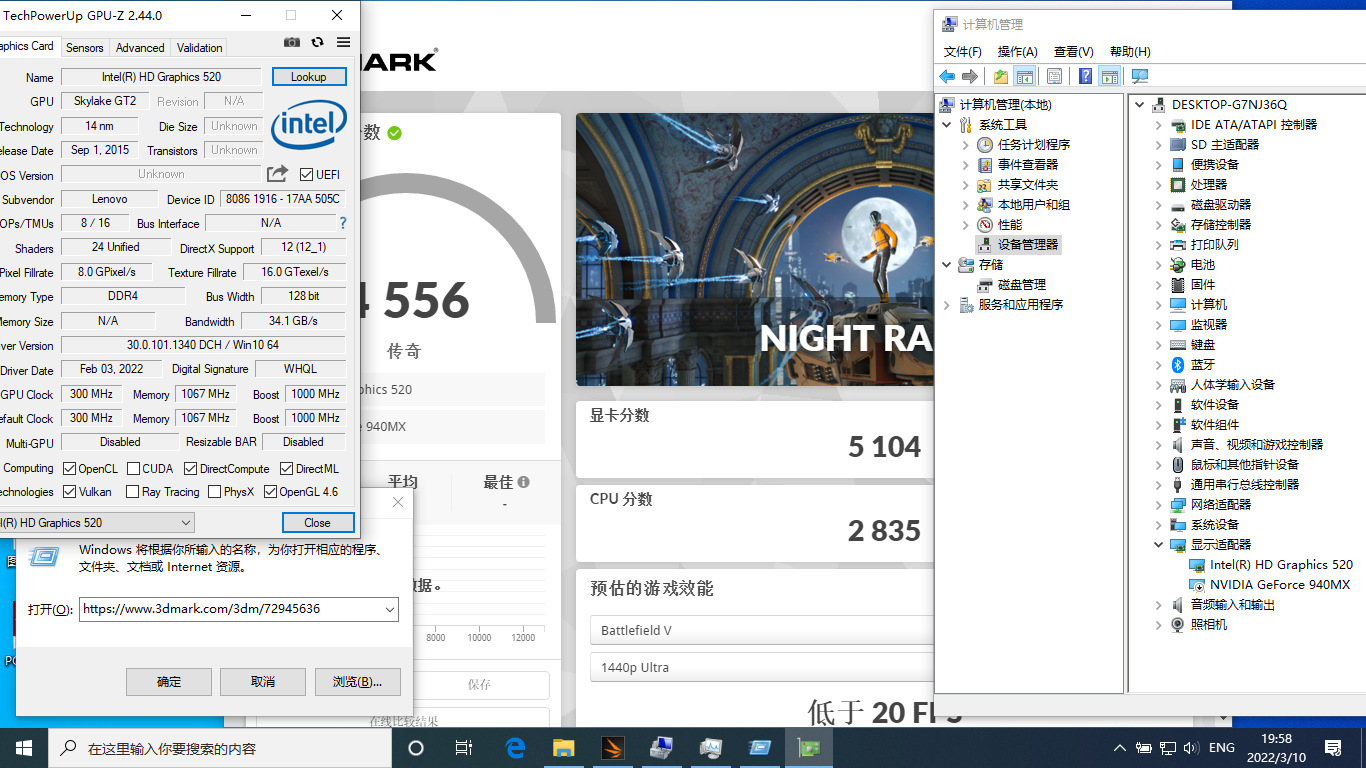Open the GPU selector dropdown in GPU-Z
The width and height of the screenshot is (1366, 768).
96,522
